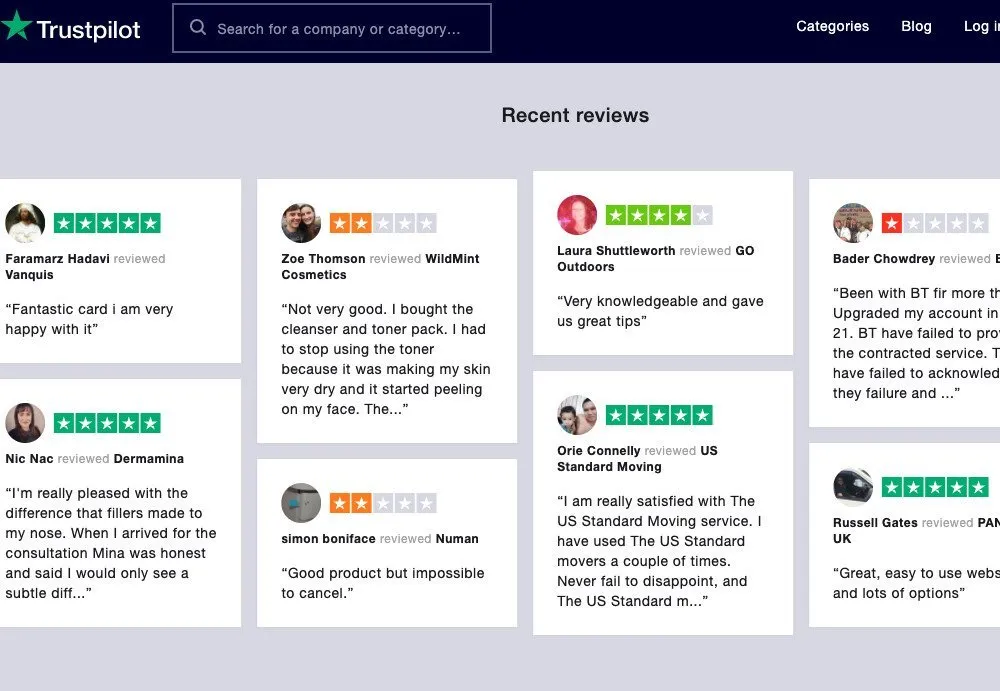Click Russell Gates' helmet avatar
1000x691 pixels.
pyautogui.click(x=853, y=487)
